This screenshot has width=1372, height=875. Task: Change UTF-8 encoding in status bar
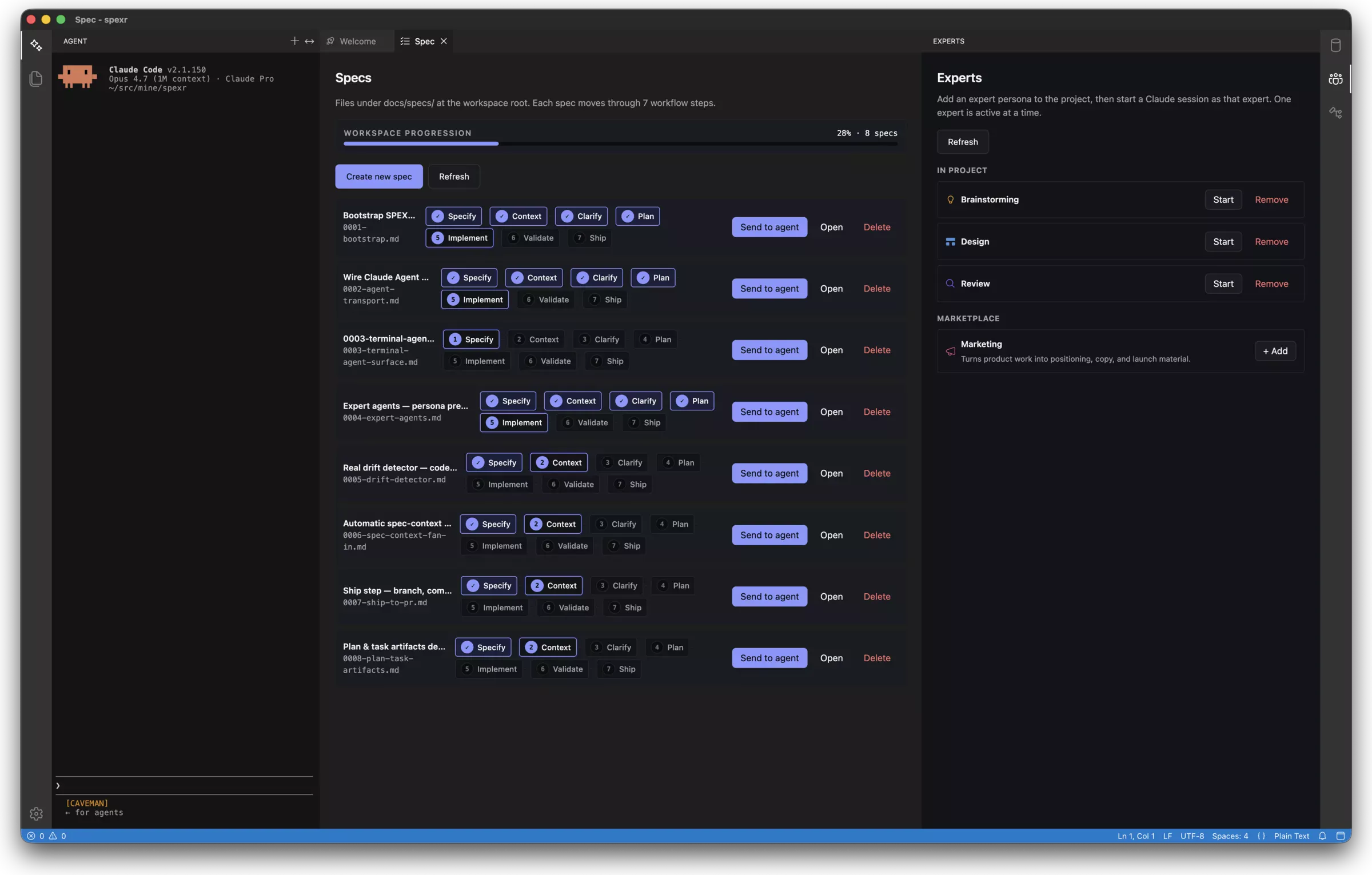tap(1192, 836)
